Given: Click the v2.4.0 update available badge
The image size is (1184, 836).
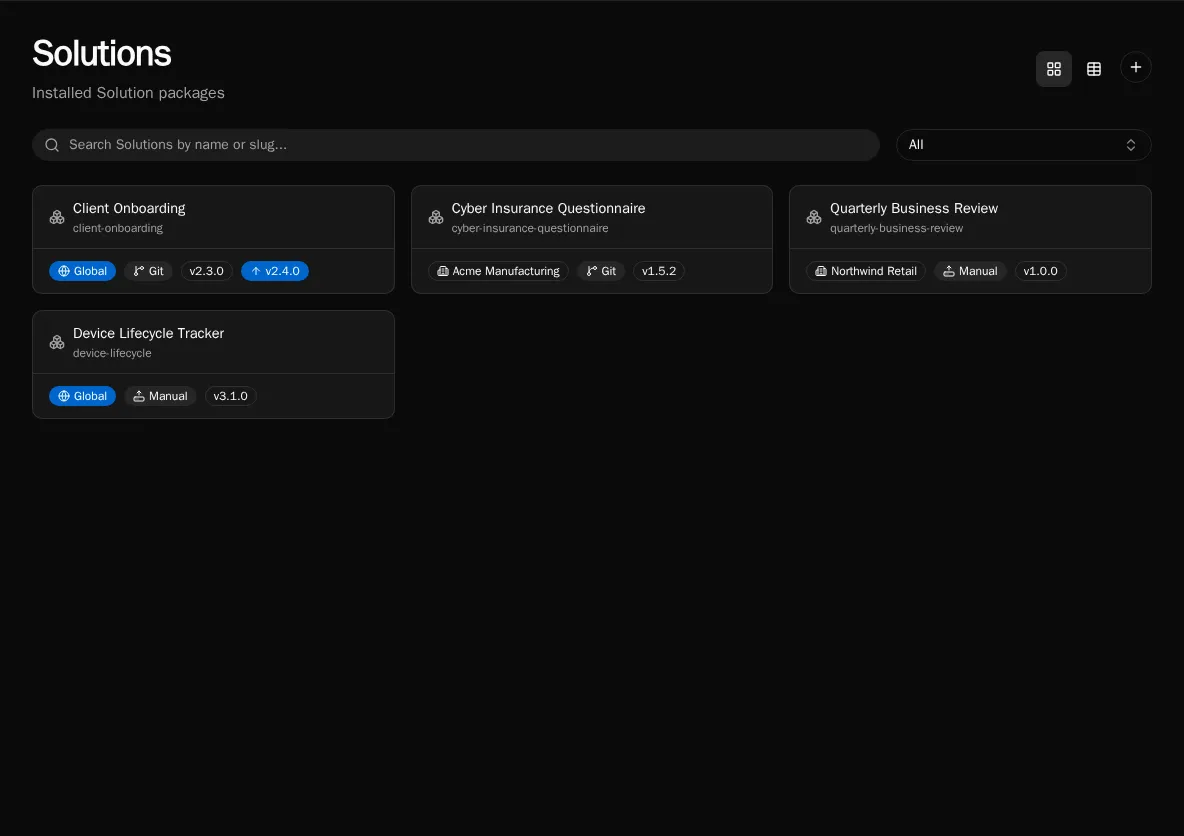Looking at the screenshot, I should [275, 271].
